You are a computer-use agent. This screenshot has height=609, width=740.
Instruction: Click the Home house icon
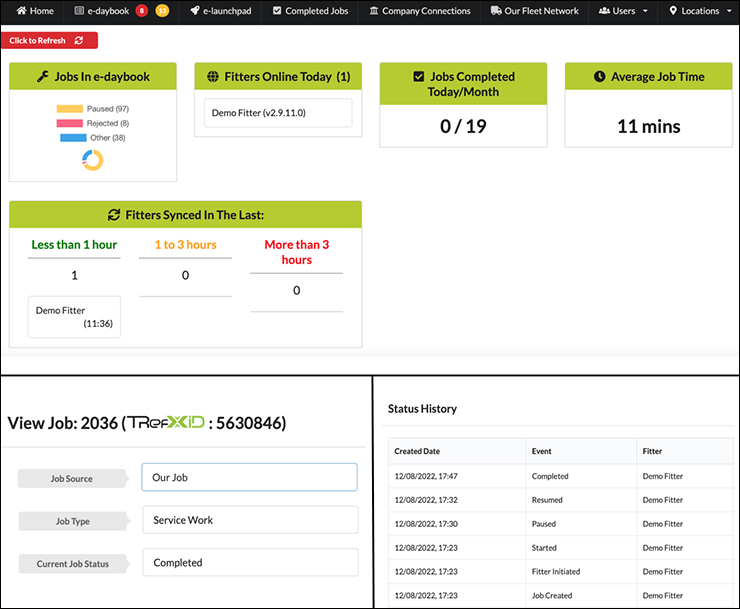pos(21,11)
